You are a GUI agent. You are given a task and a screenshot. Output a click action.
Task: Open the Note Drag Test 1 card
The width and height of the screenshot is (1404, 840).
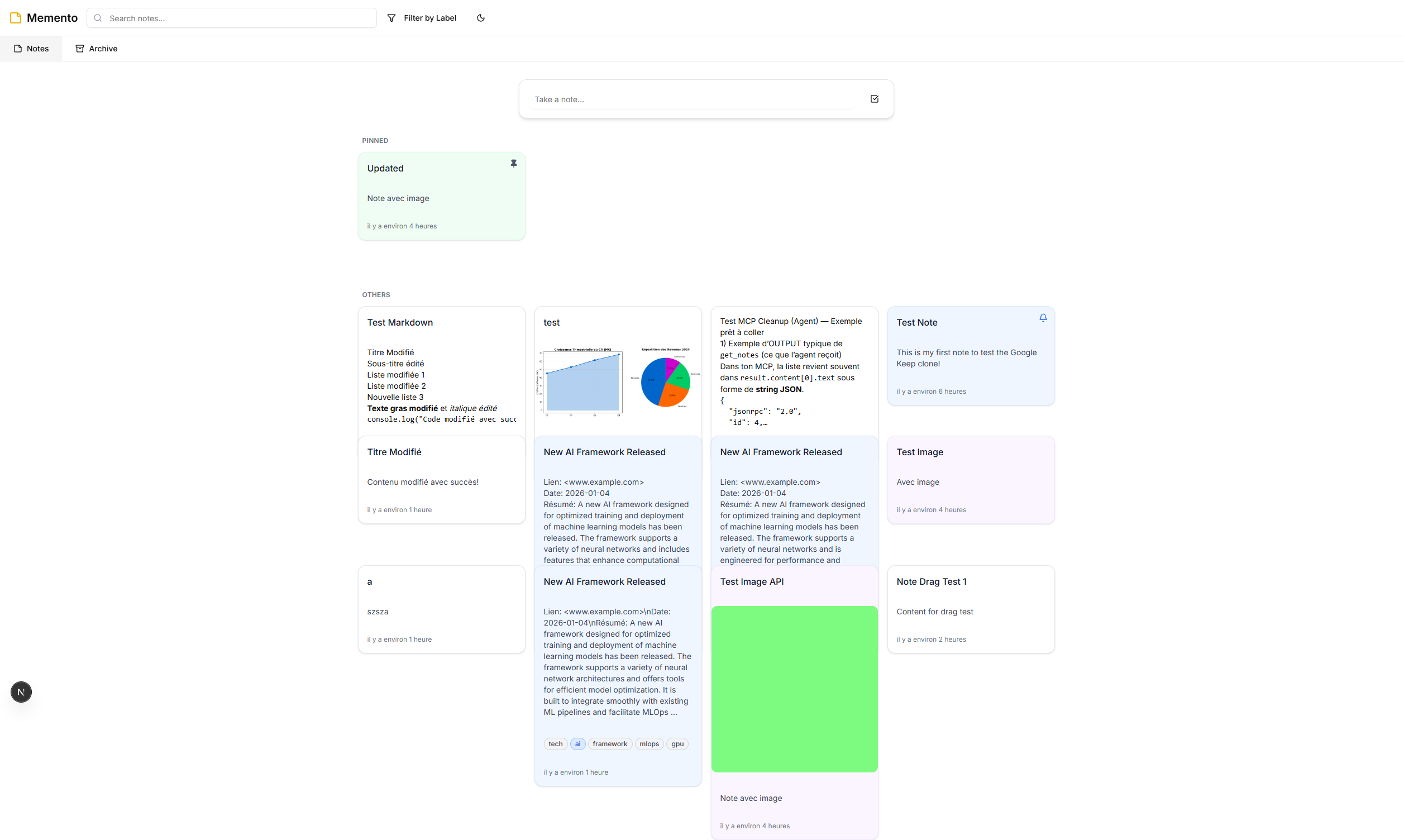(970, 609)
